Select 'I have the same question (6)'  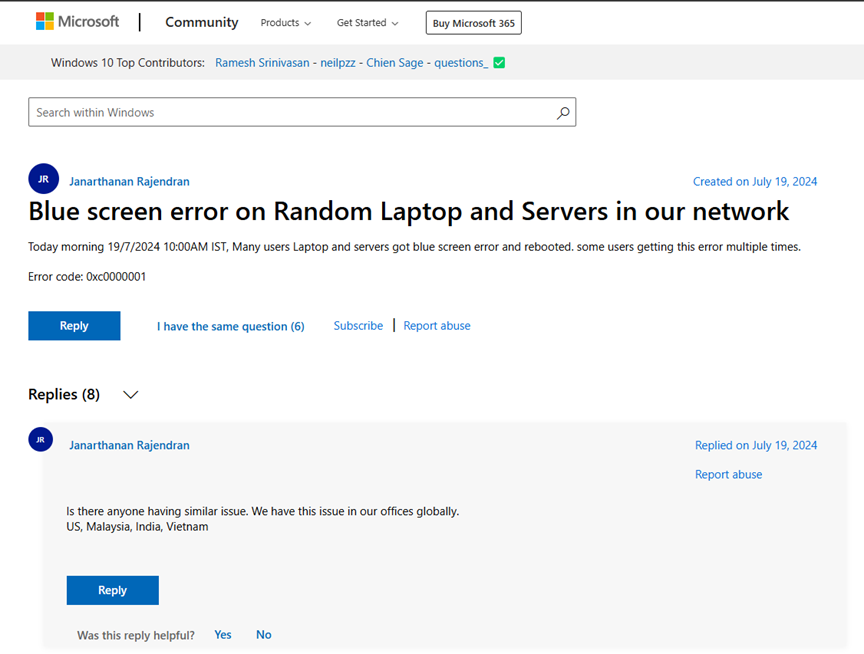pos(230,326)
